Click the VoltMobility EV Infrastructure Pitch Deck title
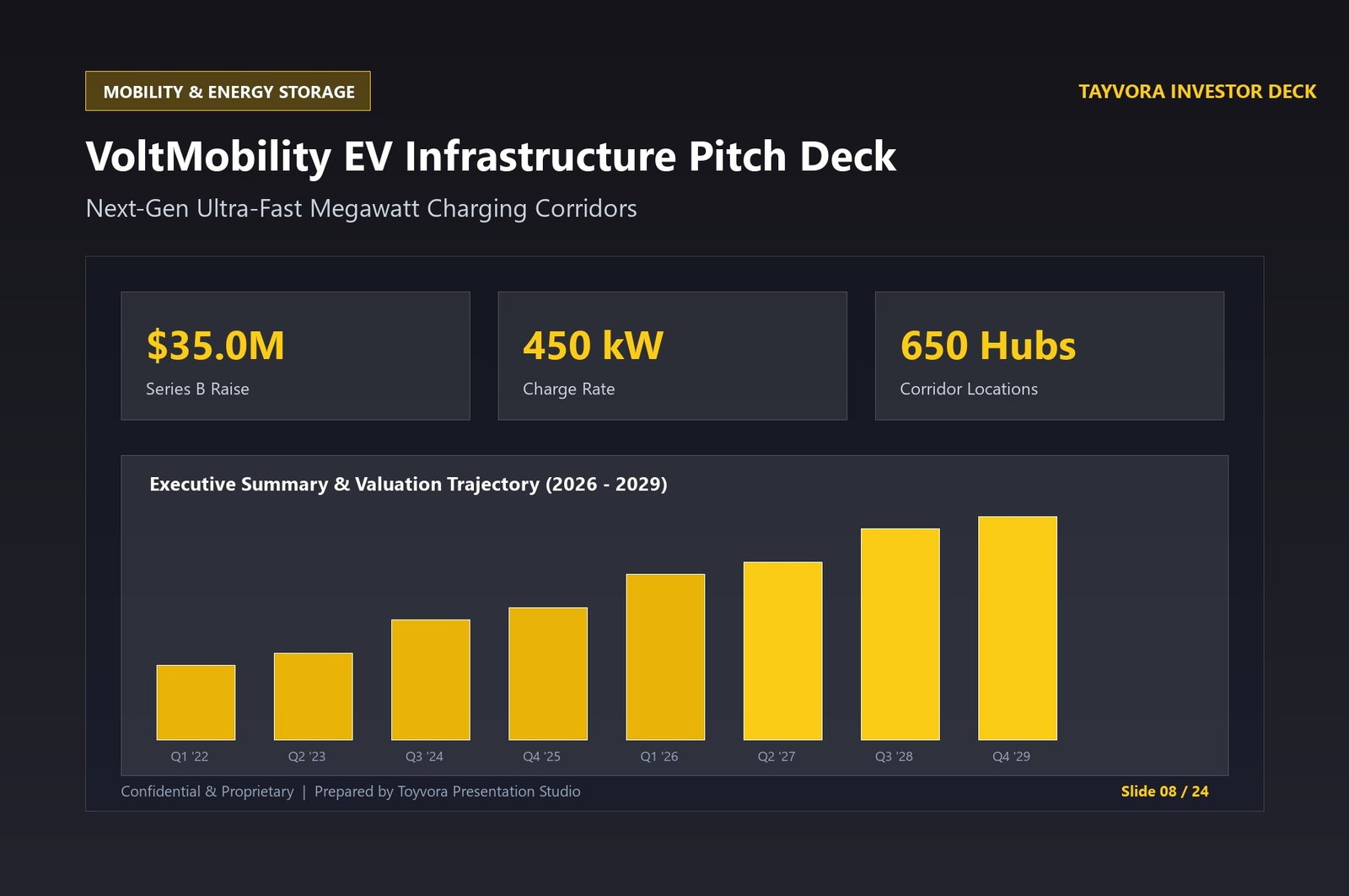1349x896 pixels. [x=491, y=156]
